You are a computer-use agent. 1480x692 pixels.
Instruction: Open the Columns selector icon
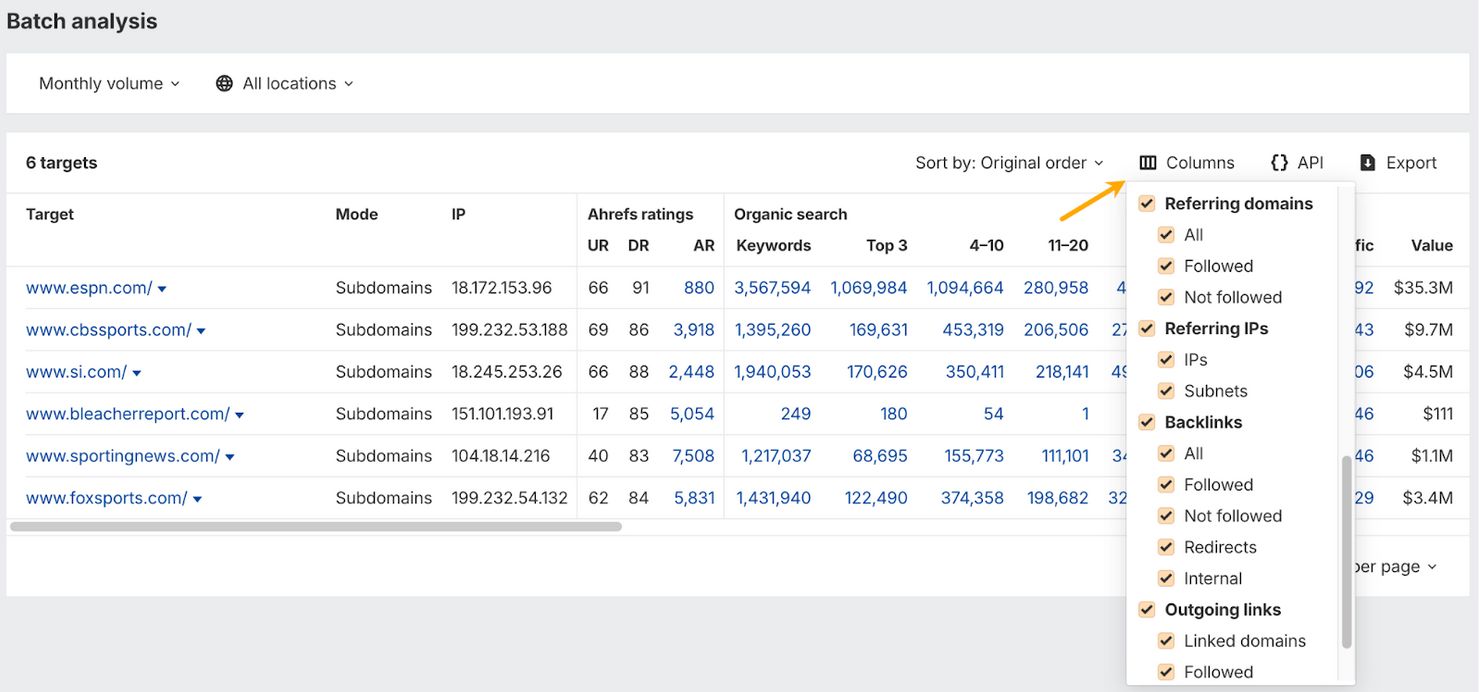pyautogui.click(x=1148, y=163)
